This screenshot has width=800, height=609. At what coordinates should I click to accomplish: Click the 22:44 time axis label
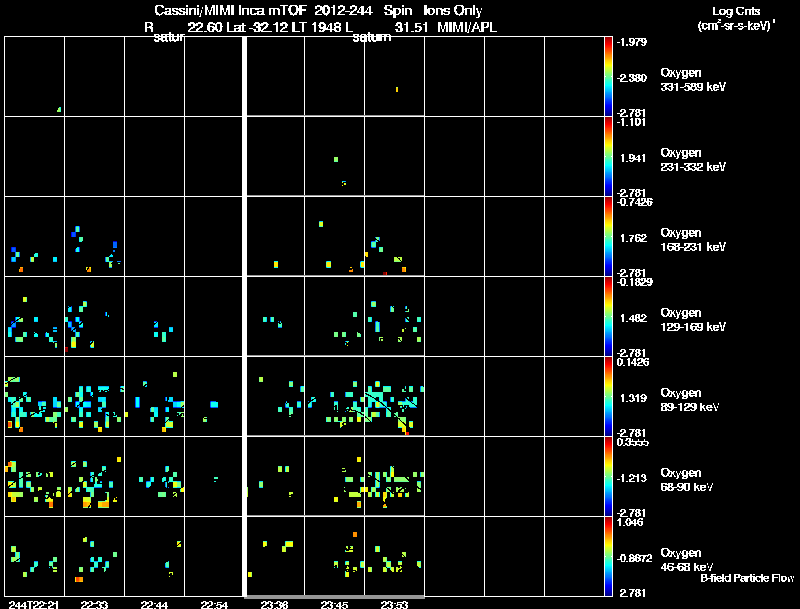point(154,604)
